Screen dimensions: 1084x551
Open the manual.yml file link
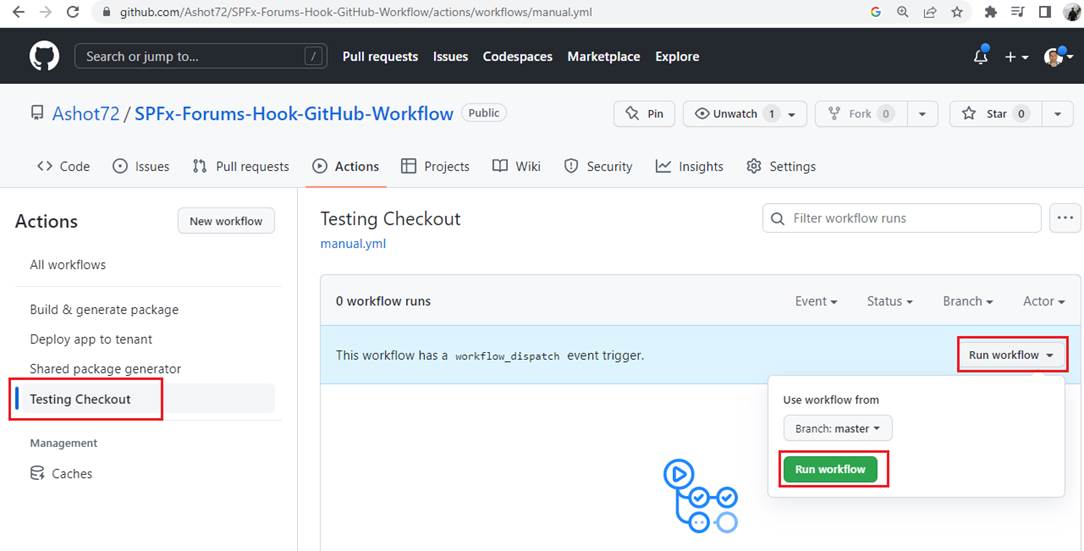(353, 243)
